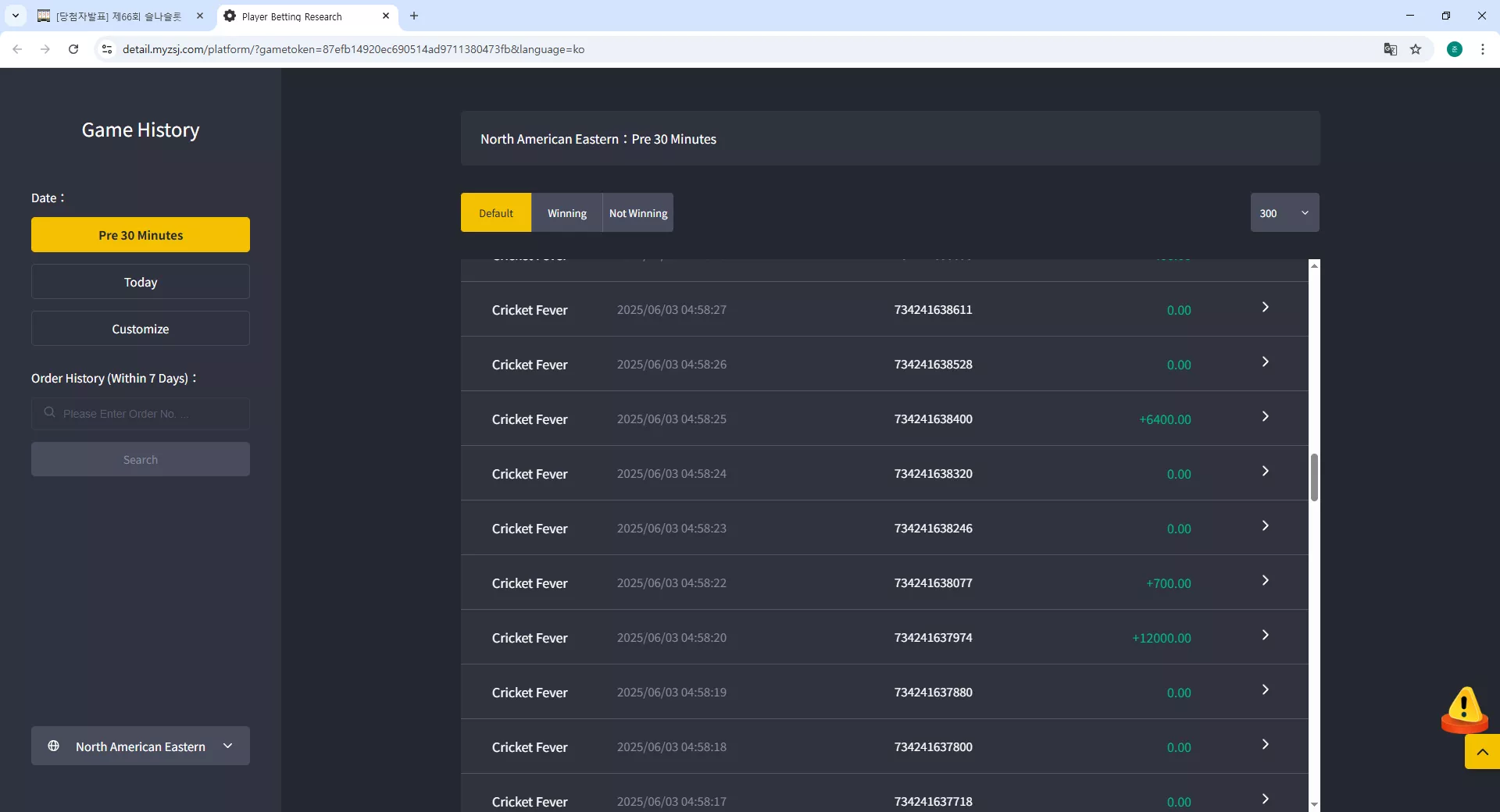Switch to the Winning filter tab
This screenshot has height=812, width=1500.
tap(566, 212)
